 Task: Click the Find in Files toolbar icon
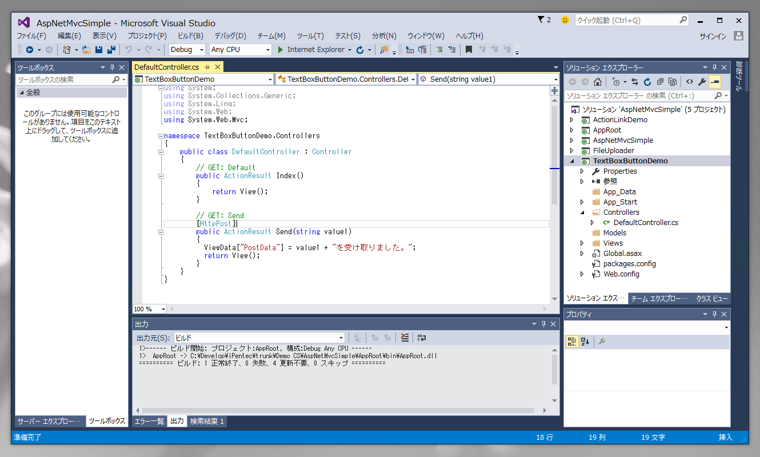[x=384, y=49]
